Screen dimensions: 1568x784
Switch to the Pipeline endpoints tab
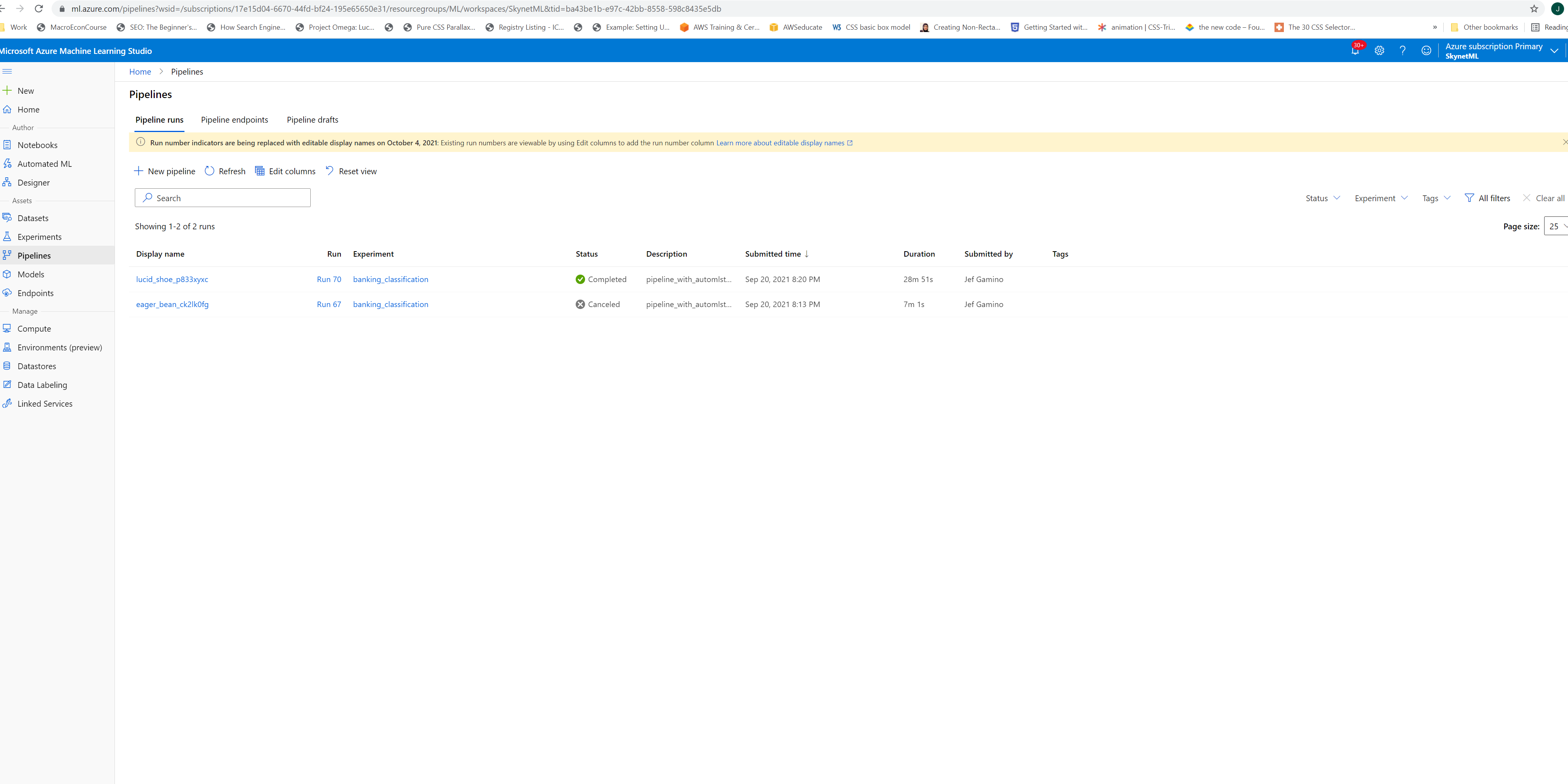(234, 119)
